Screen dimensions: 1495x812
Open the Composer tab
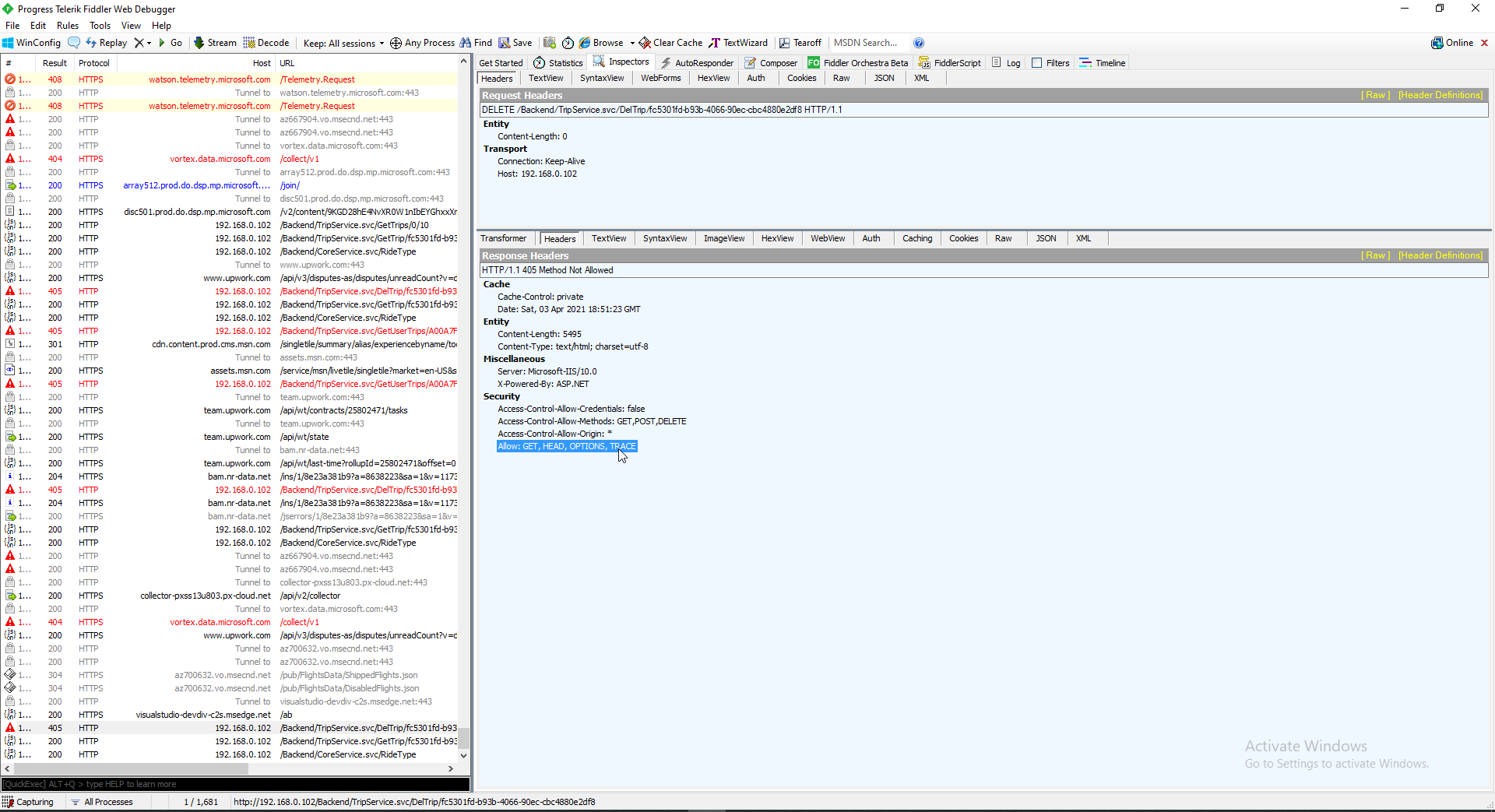(771, 63)
